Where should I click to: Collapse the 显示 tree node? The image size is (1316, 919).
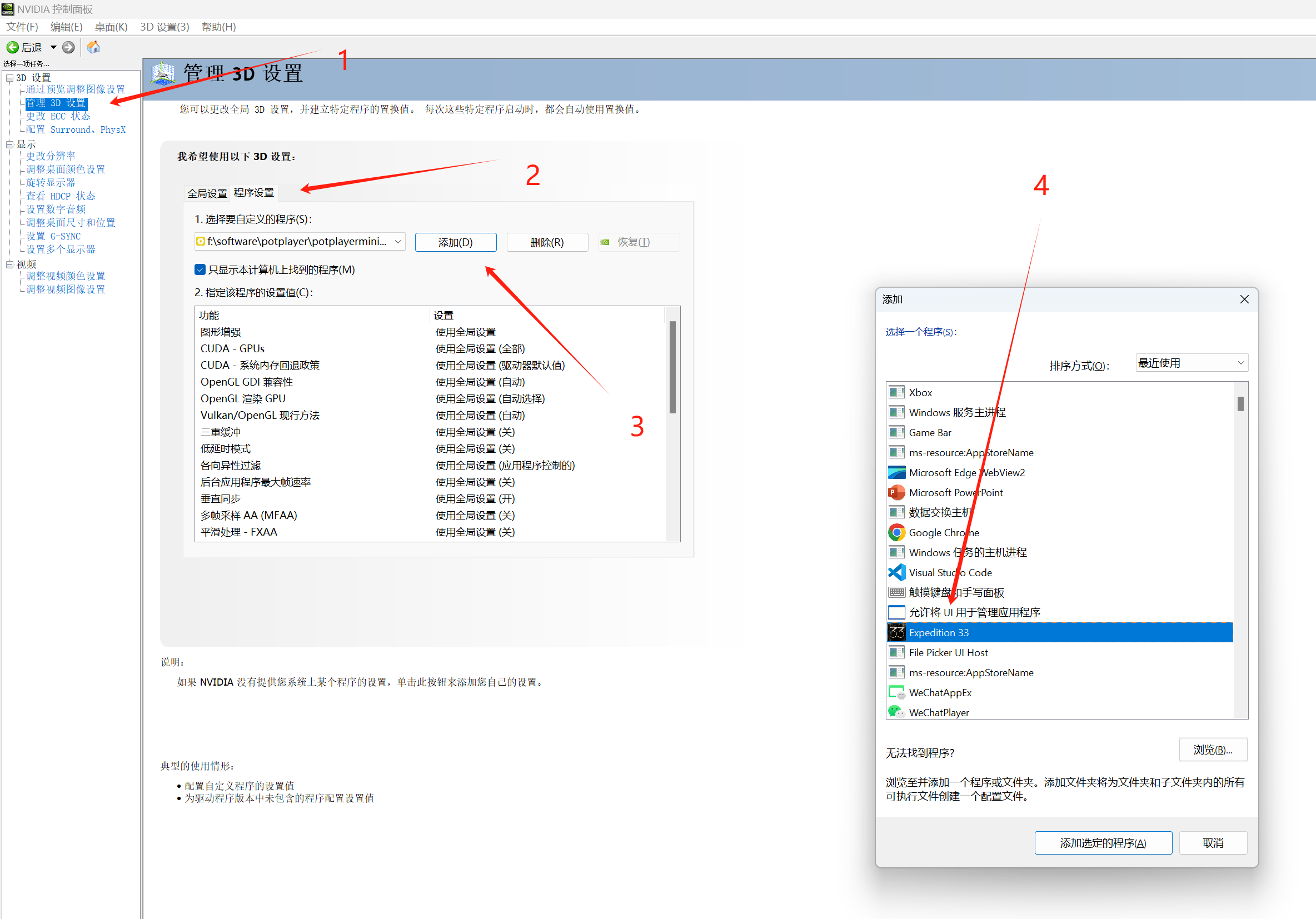point(10,144)
